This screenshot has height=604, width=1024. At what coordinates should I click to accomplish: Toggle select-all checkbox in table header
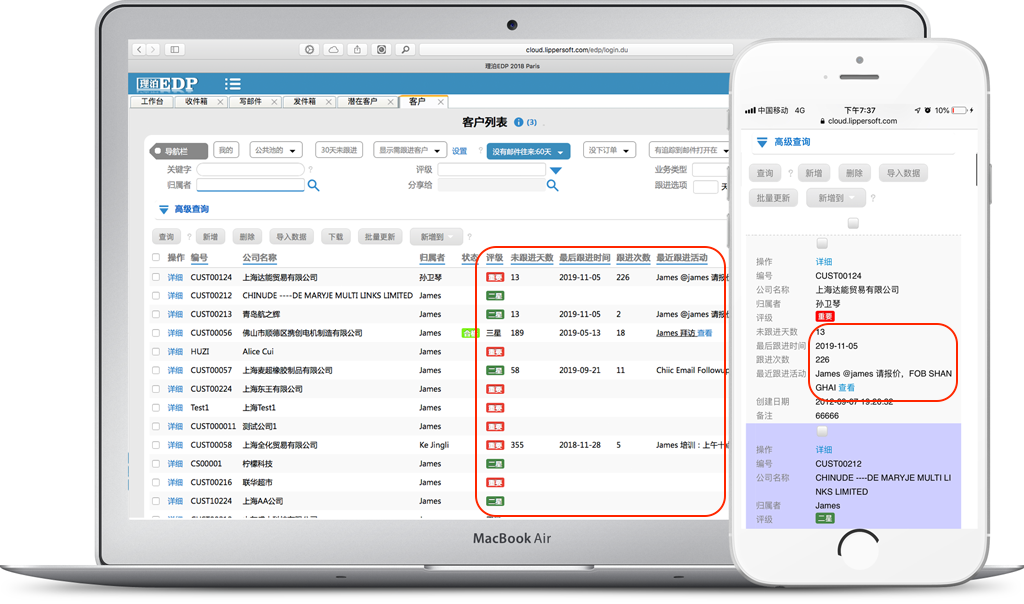click(156, 258)
